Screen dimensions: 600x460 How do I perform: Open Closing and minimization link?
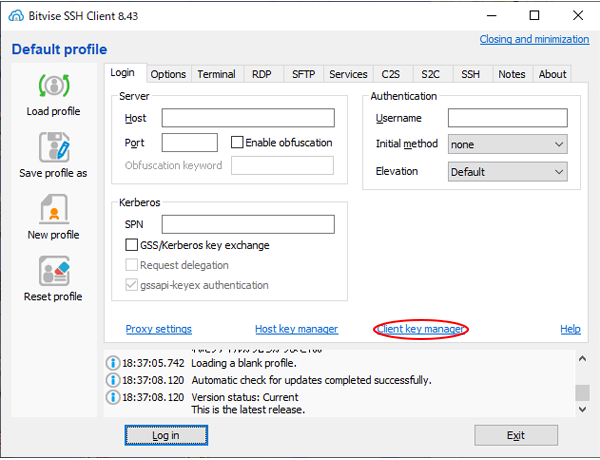[534, 39]
